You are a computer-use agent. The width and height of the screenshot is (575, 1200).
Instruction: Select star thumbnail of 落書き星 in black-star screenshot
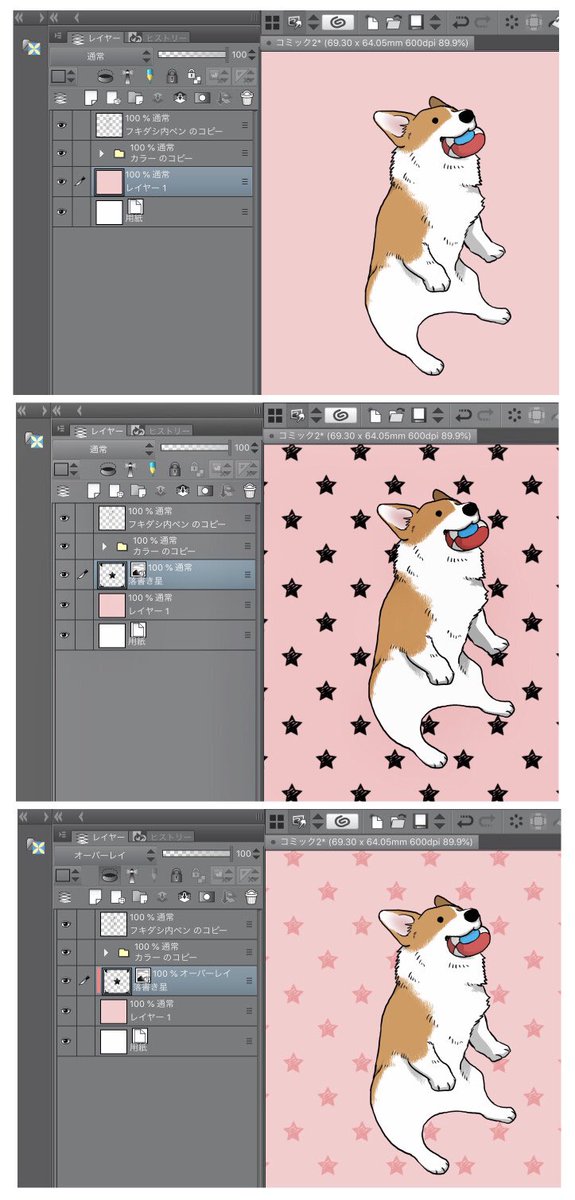(112, 574)
